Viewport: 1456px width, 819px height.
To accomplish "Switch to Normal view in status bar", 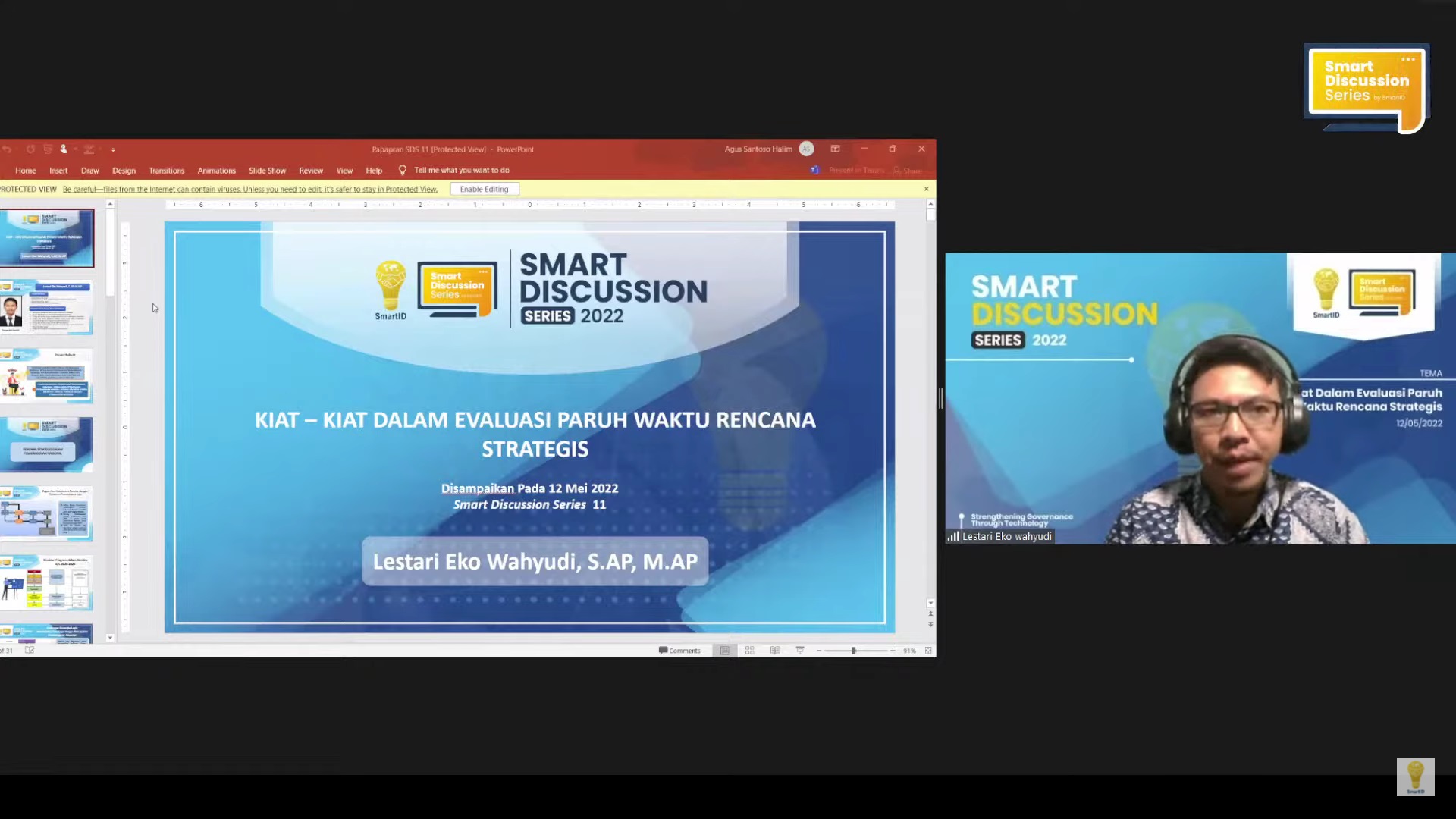I will tap(724, 651).
